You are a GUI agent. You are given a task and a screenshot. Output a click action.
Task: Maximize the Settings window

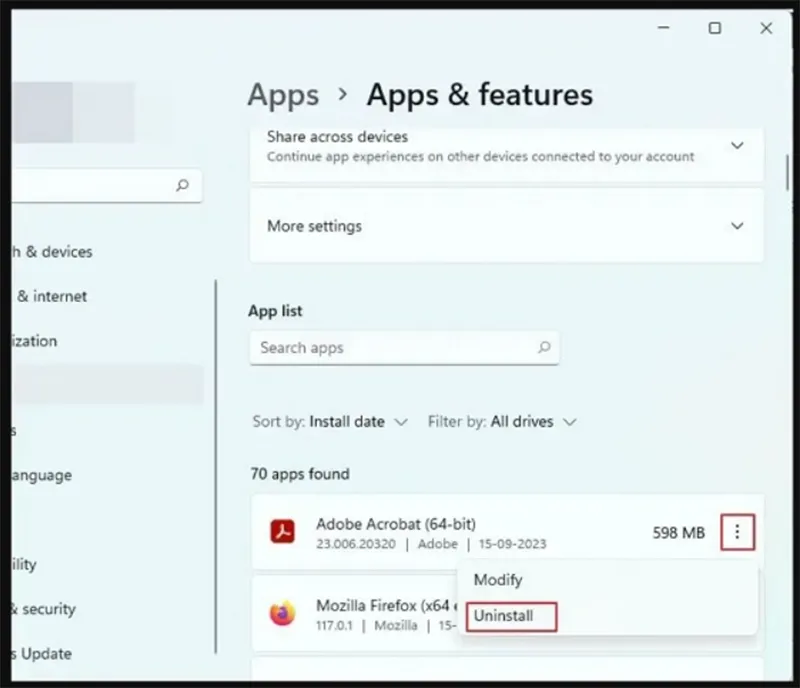tap(715, 28)
